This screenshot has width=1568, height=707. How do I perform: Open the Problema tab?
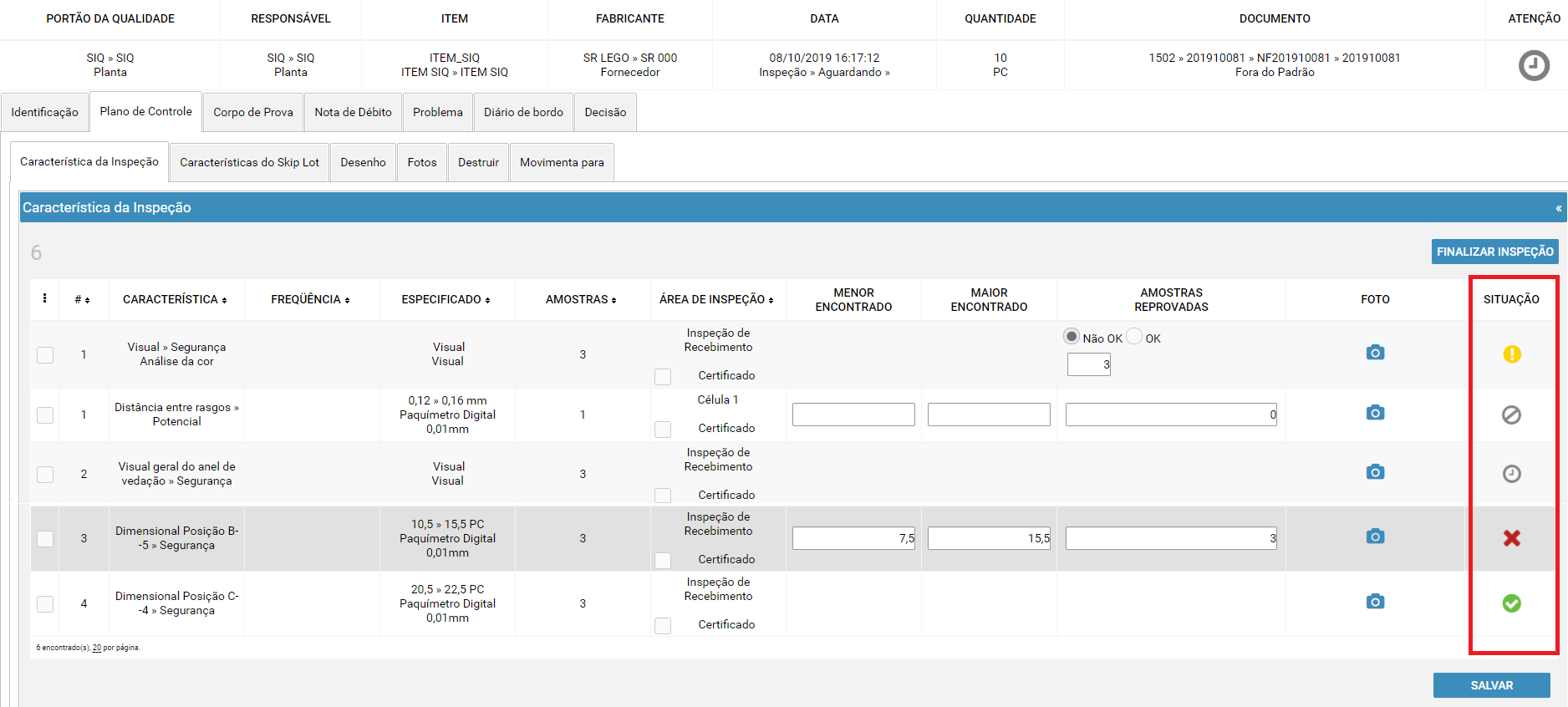[x=438, y=112]
